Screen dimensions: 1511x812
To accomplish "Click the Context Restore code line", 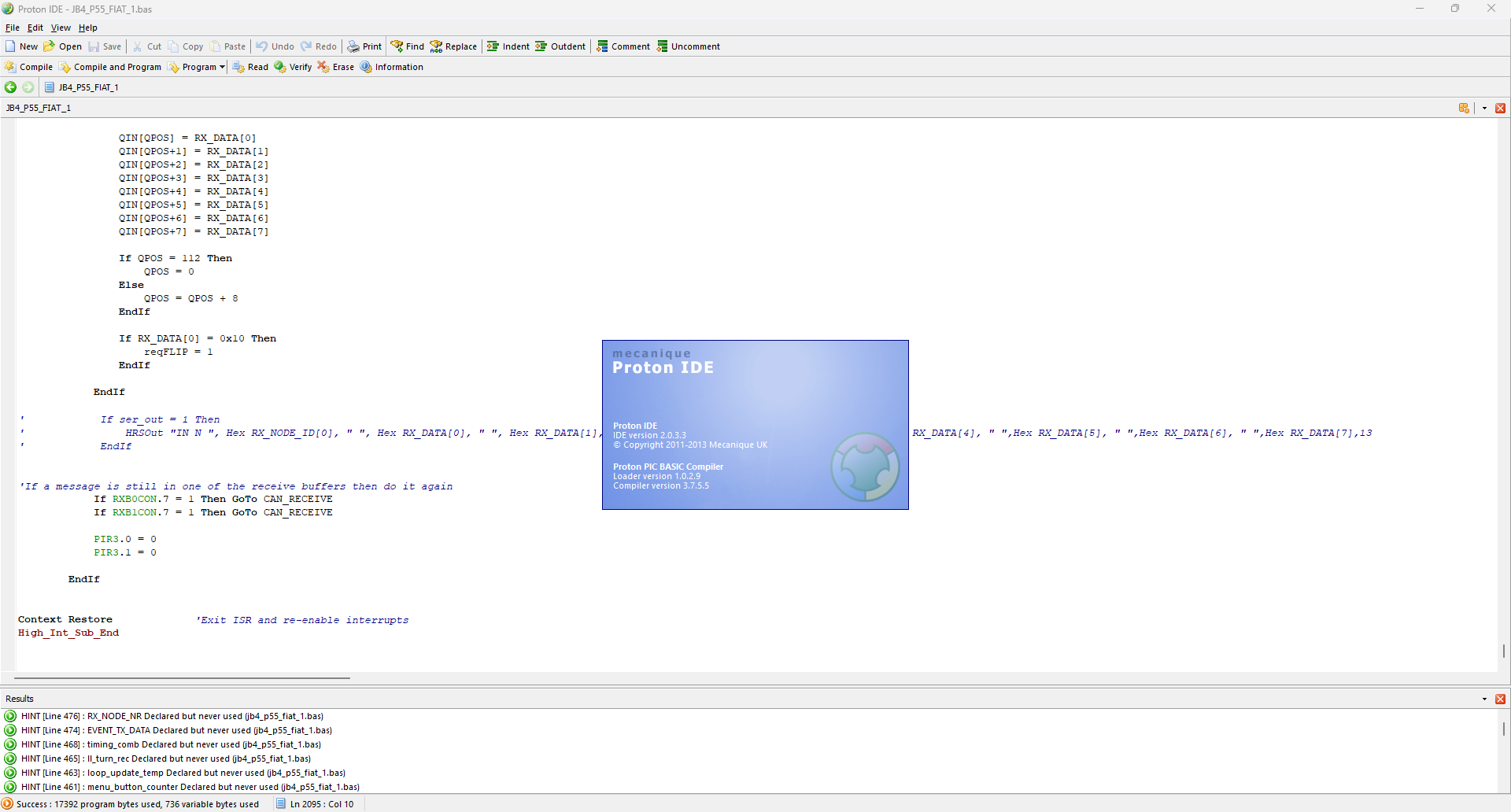I will point(65,619).
